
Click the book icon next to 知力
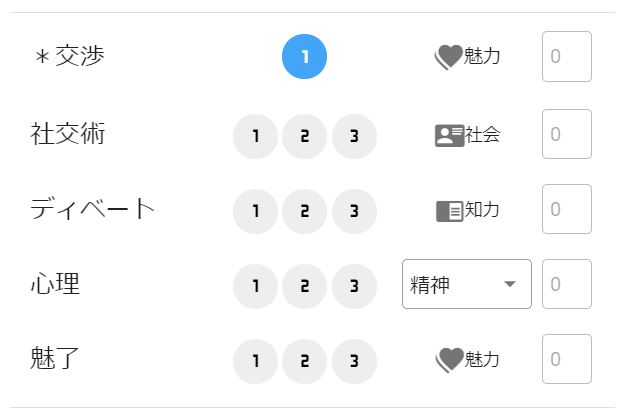click(x=449, y=211)
